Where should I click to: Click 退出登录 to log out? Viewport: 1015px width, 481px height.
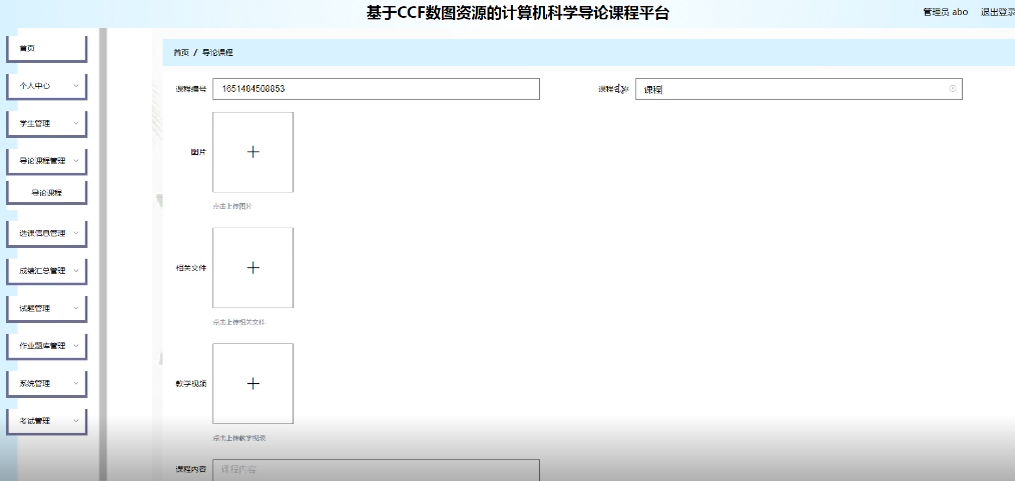(x=998, y=12)
